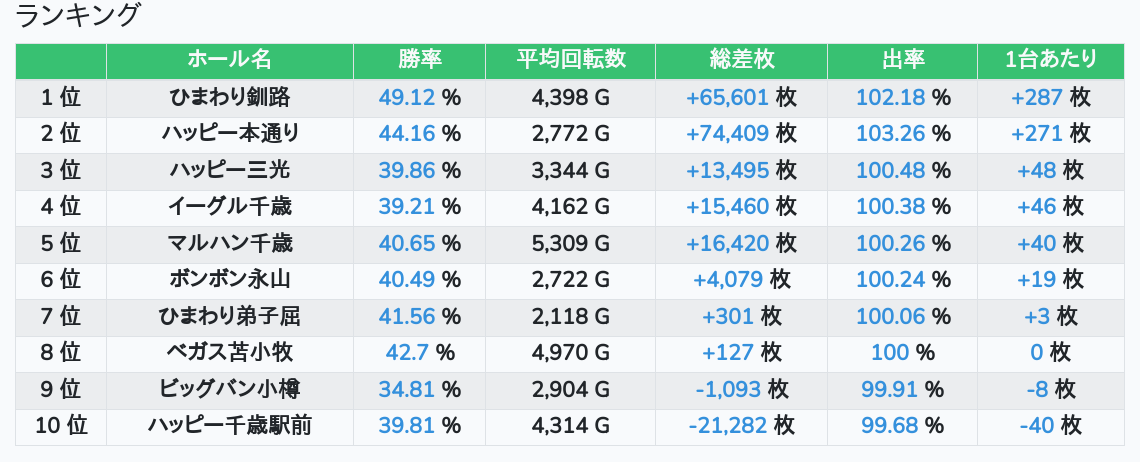Click the 平均回転数 column header
Image resolution: width=1140 pixels, height=462 pixels.
(x=571, y=60)
